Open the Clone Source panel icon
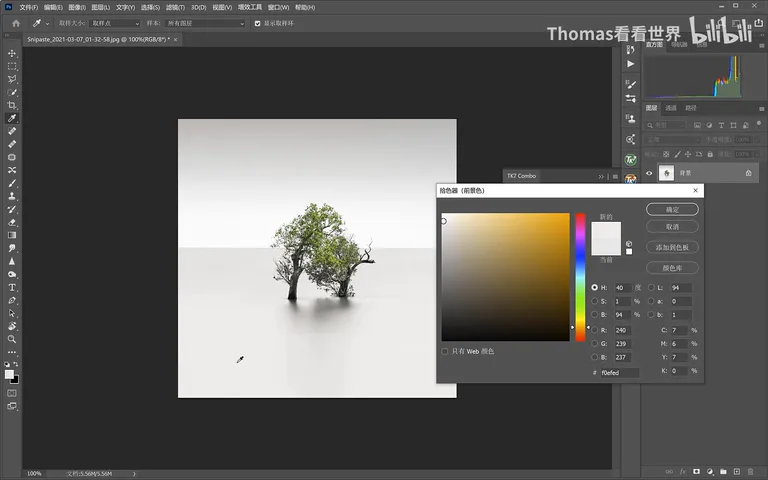Image resolution: width=768 pixels, height=480 pixels. coord(630,118)
